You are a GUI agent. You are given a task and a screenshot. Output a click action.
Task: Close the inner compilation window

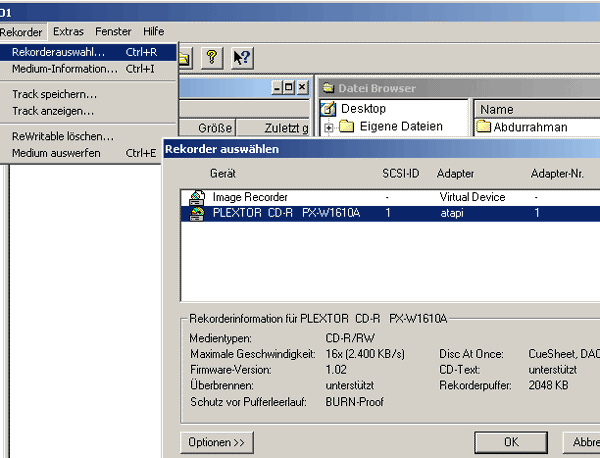click(x=302, y=88)
